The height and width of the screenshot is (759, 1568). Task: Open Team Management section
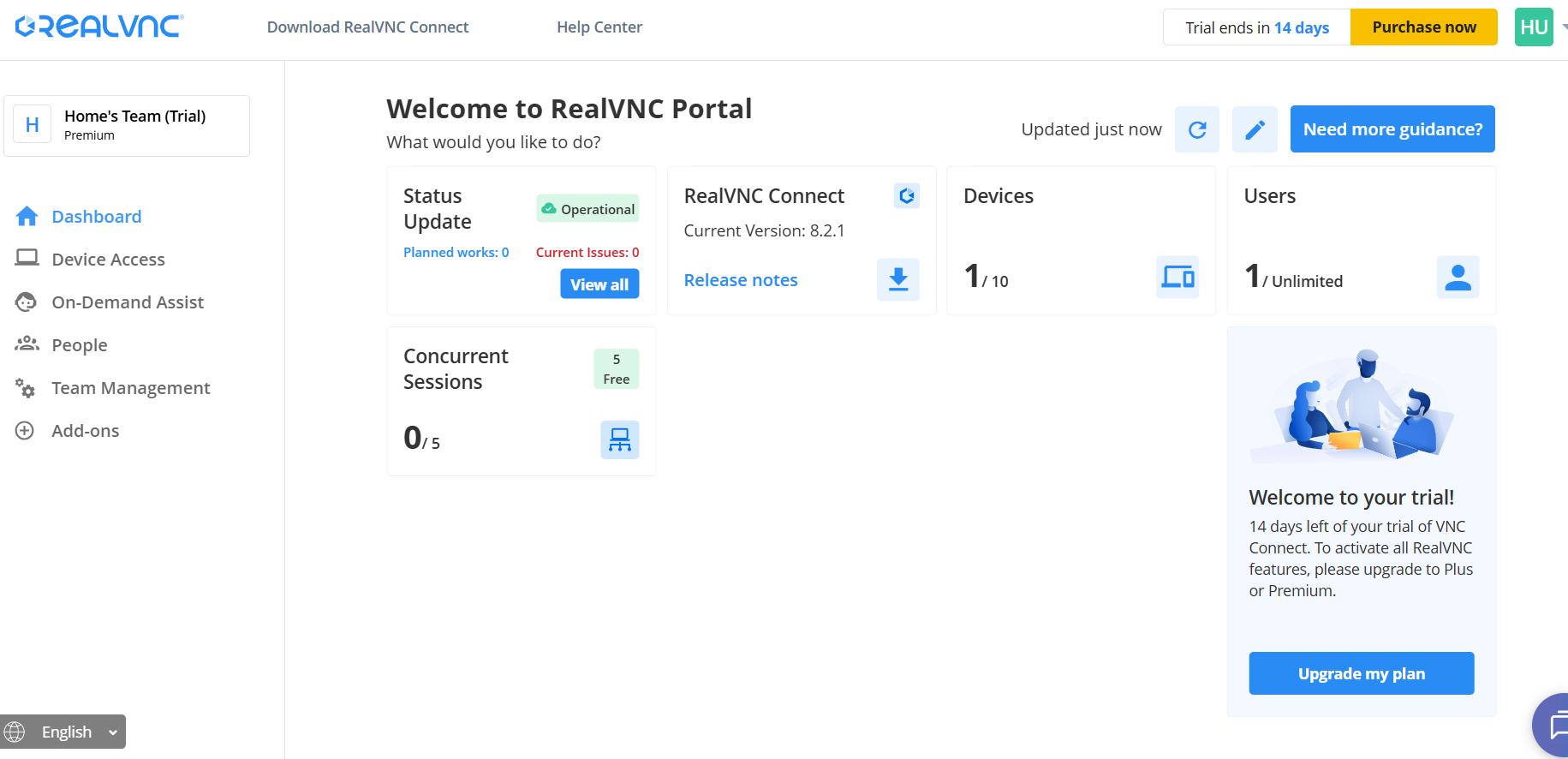point(130,388)
